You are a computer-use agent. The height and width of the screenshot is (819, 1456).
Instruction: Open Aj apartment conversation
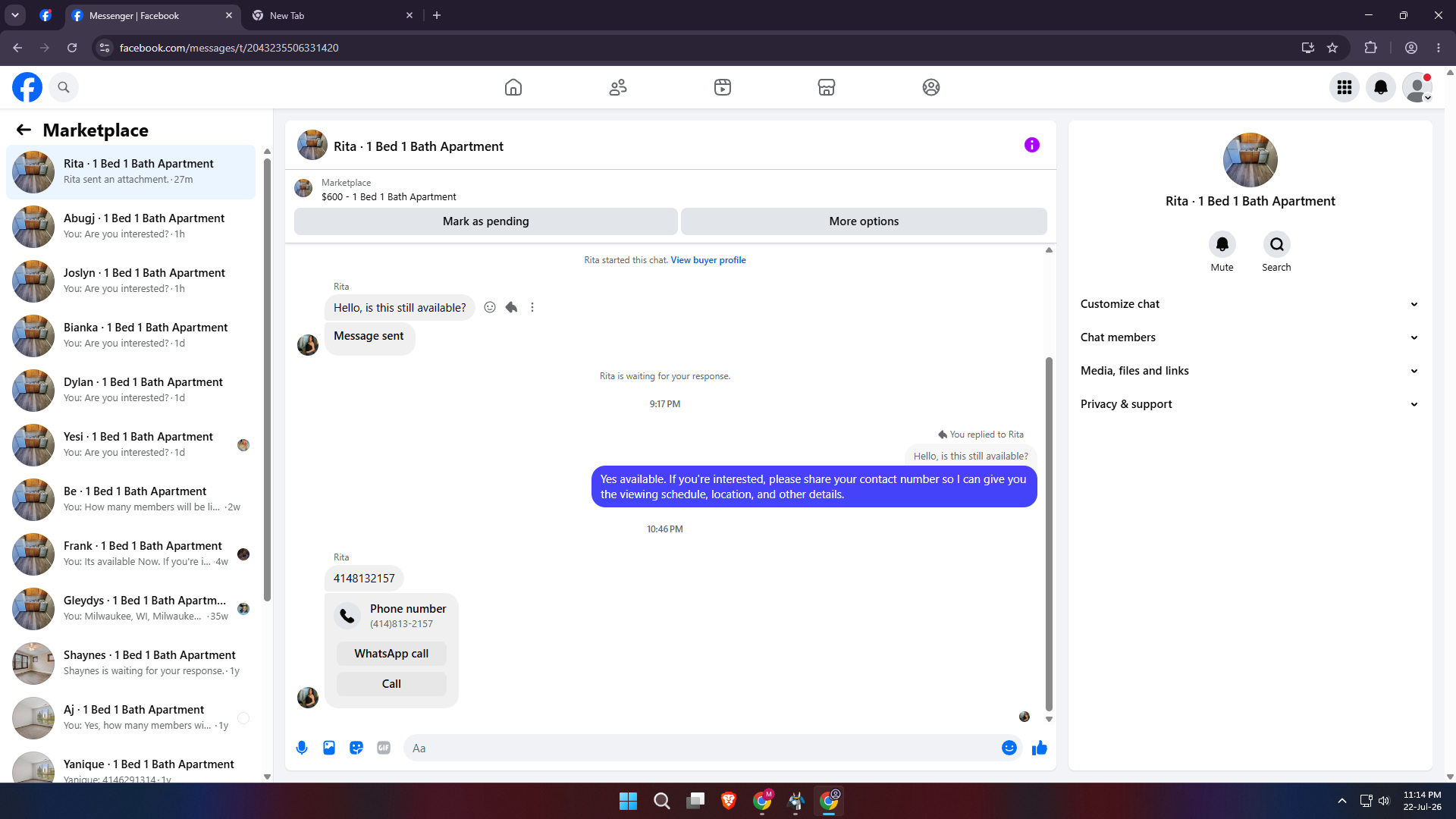(130, 718)
